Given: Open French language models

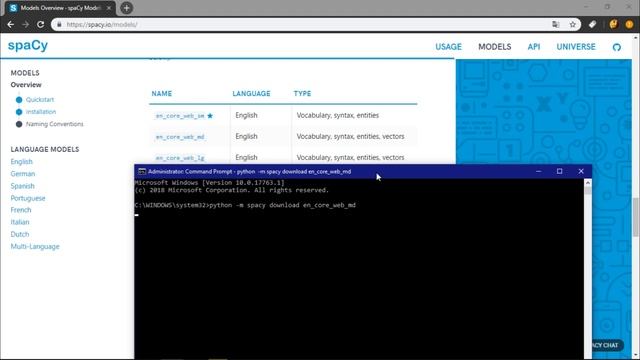Looking at the screenshot, I should tap(21, 210).
